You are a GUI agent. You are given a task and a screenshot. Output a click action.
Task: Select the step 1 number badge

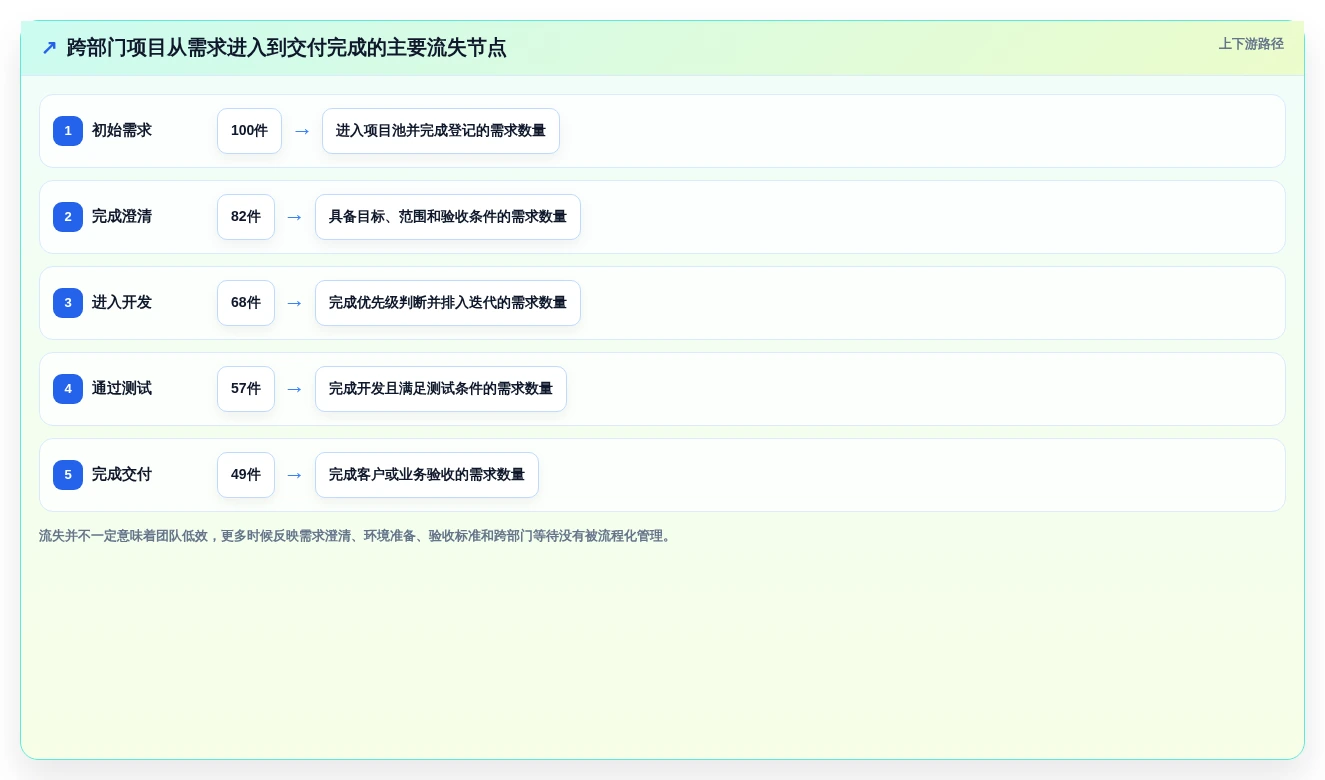click(68, 131)
